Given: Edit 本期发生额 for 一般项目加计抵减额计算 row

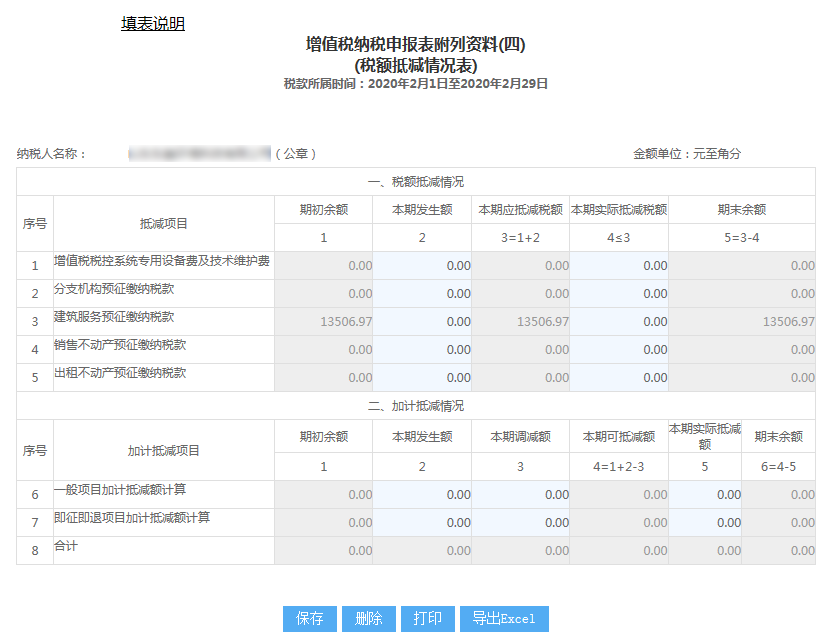Looking at the screenshot, I should (422, 494).
